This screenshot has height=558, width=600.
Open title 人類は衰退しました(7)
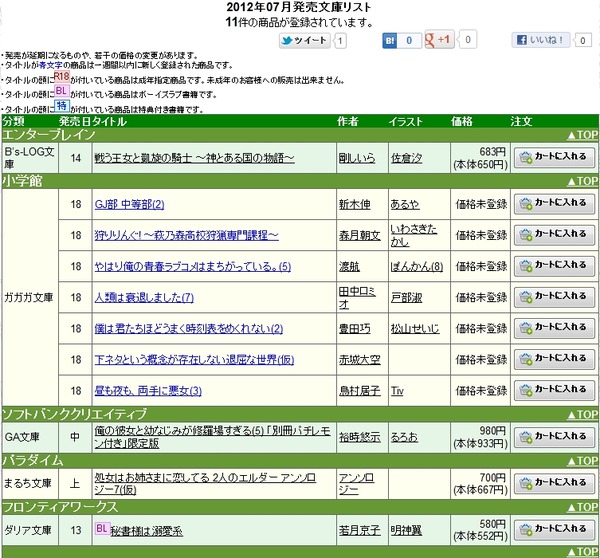144,297
